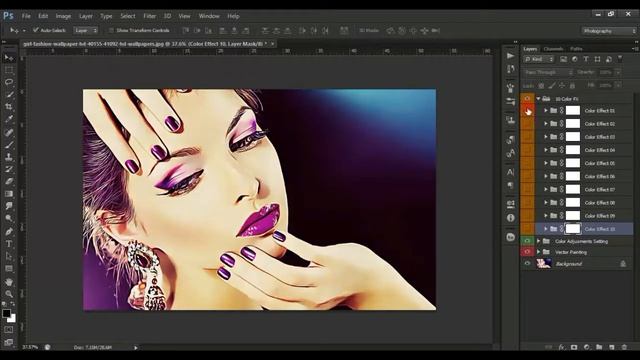Image resolution: width=640 pixels, height=360 pixels.
Task: Expand Color Effect 01 group
Action: tap(546, 111)
